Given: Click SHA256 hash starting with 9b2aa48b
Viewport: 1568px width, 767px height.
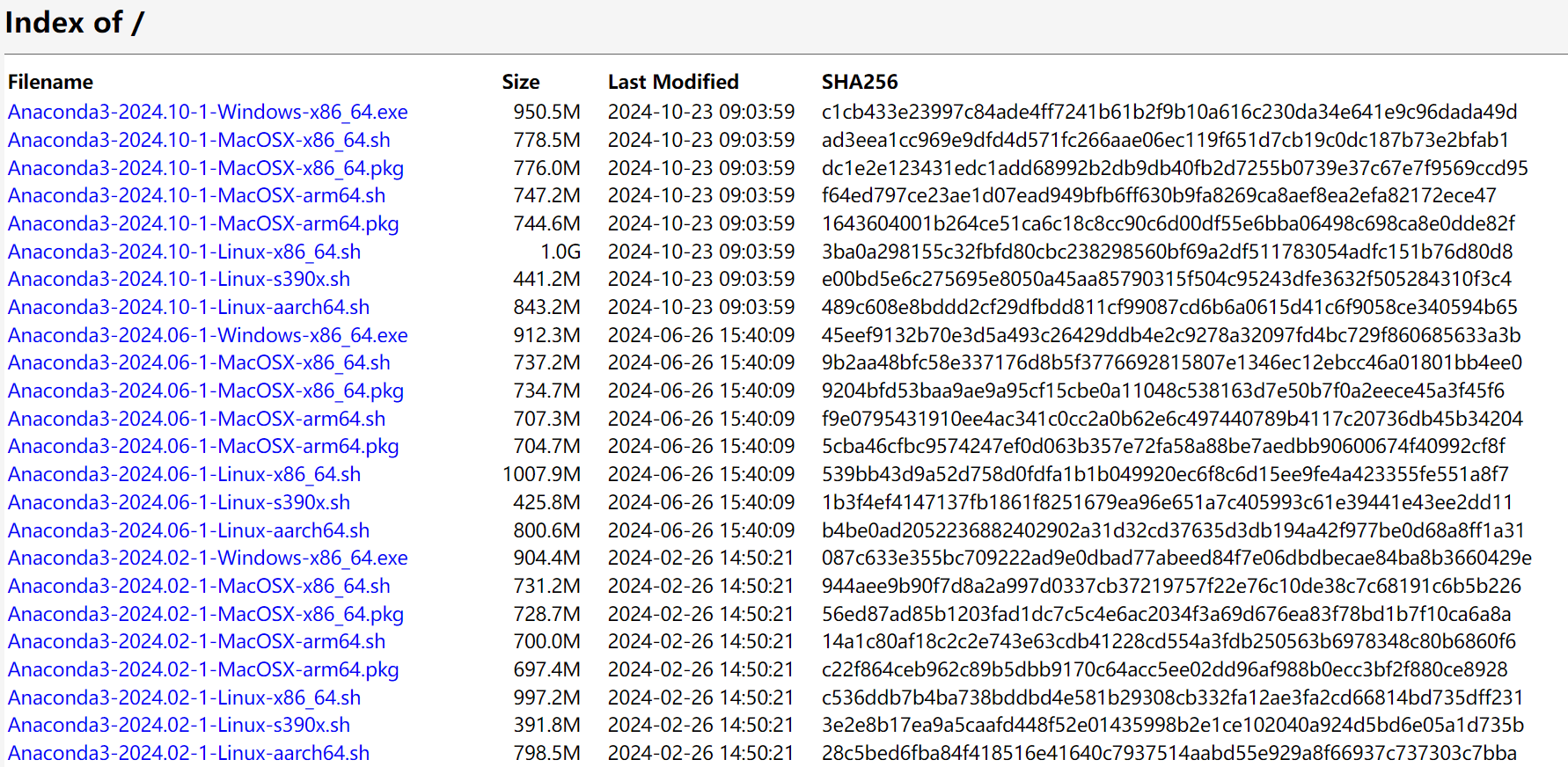Looking at the screenshot, I should [1172, 362].
